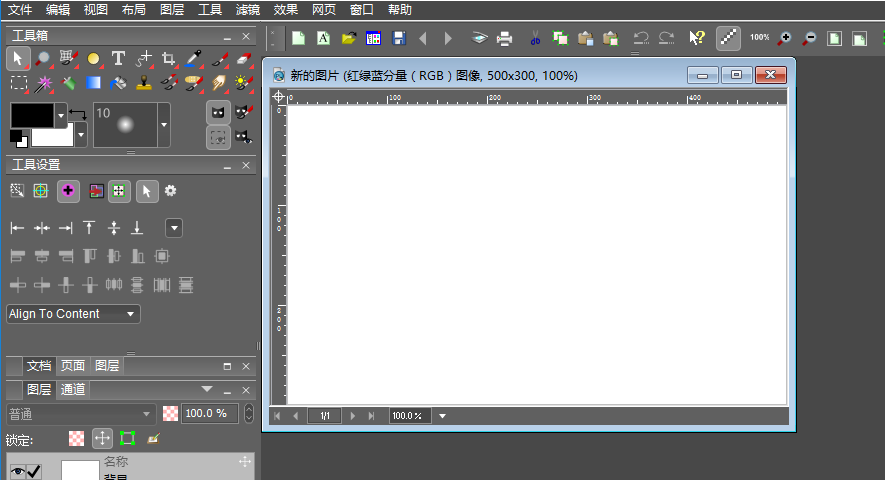Open the Align To Content dropdown

click(73, 314)
